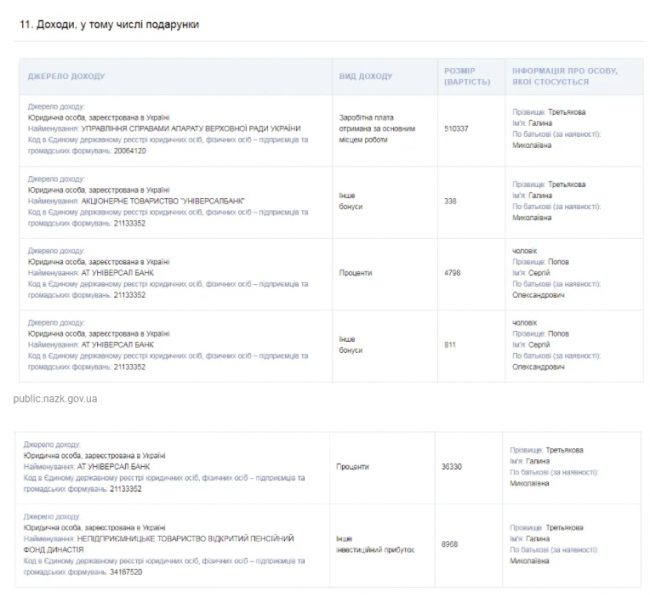Click the "Вид доходу" column header
This screenshot has width=650, height=597.
(x=368, y=76)
